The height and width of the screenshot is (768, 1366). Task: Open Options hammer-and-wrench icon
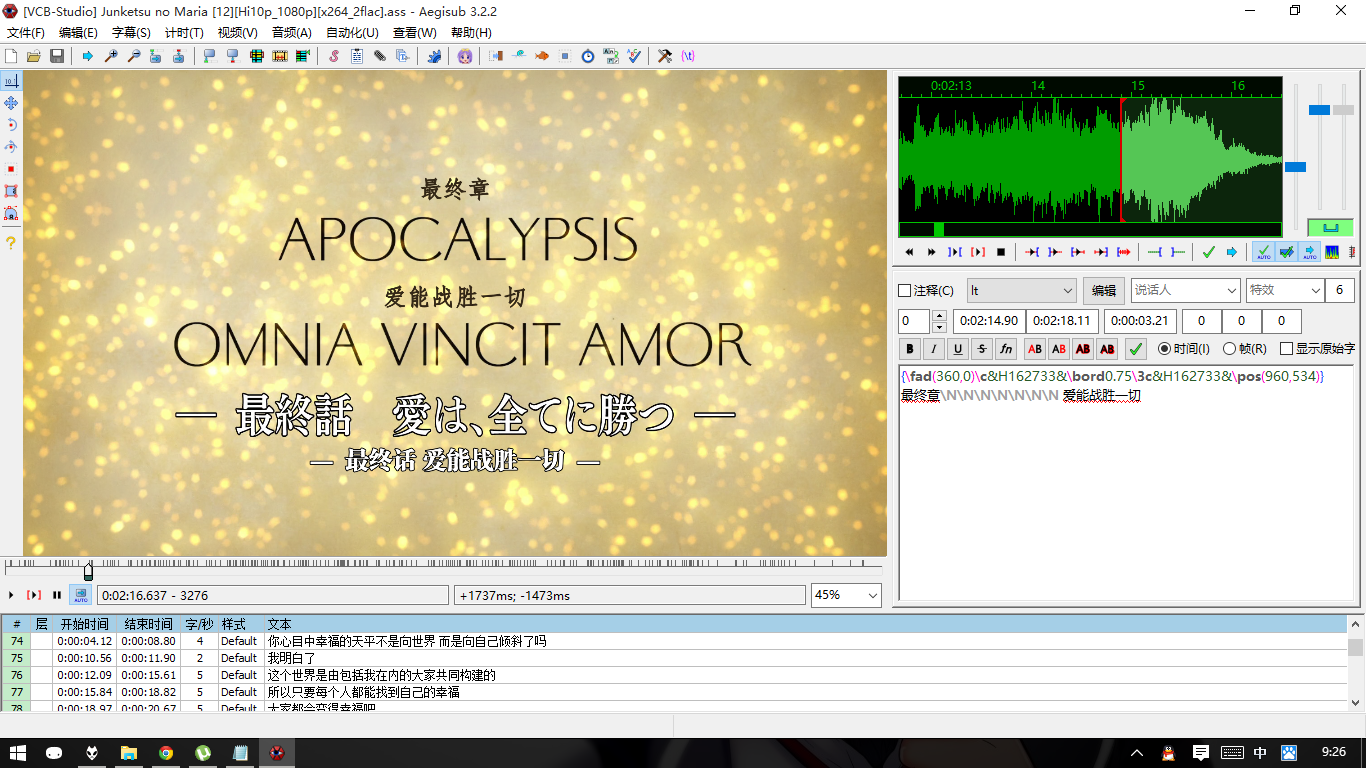coord(665,56)
